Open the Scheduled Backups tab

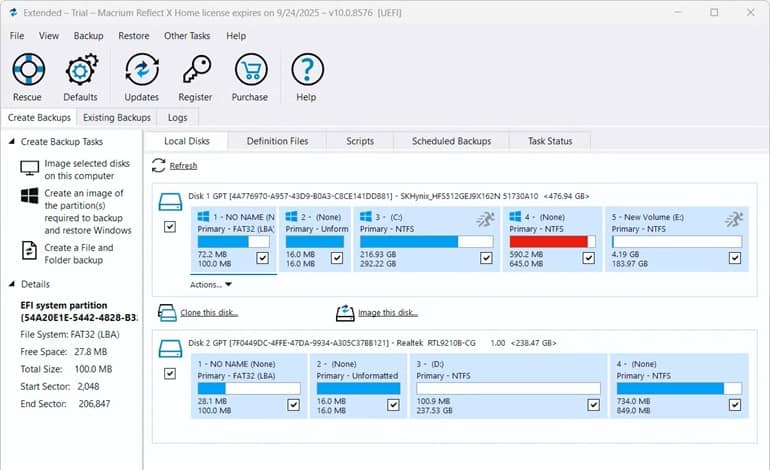point(451,141)
